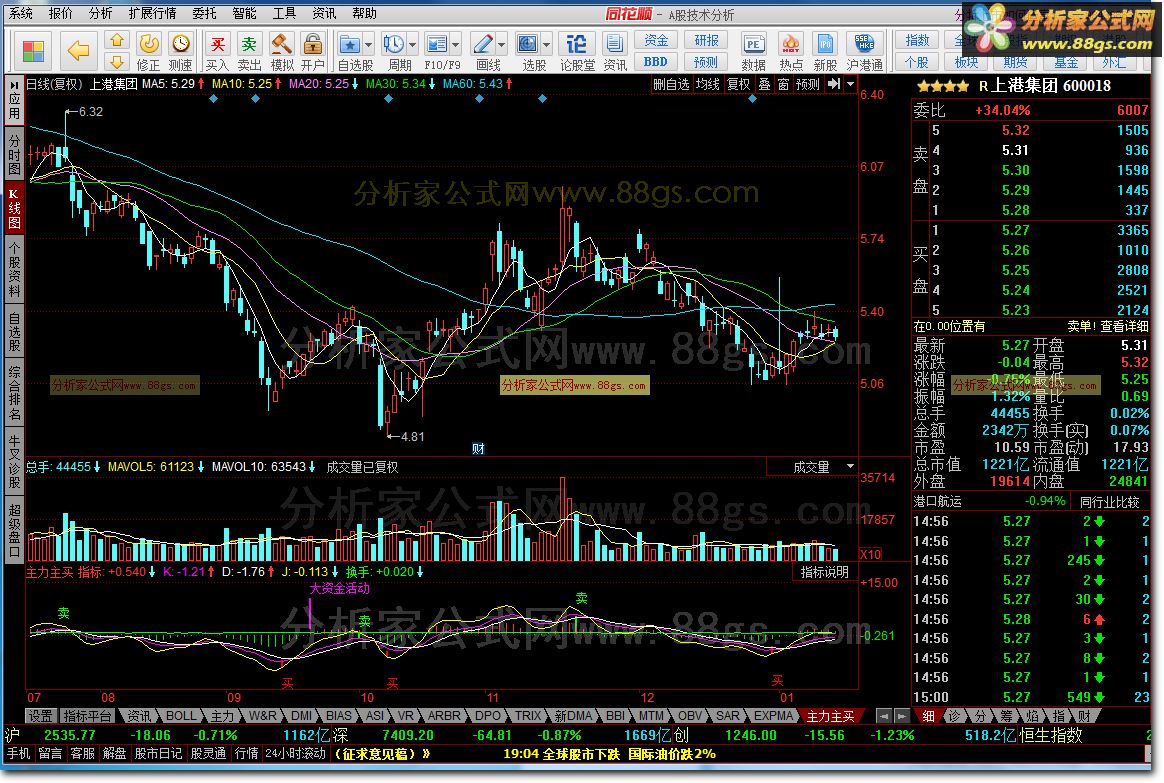Toggle 复权 price adjustment

click(738, 85)
